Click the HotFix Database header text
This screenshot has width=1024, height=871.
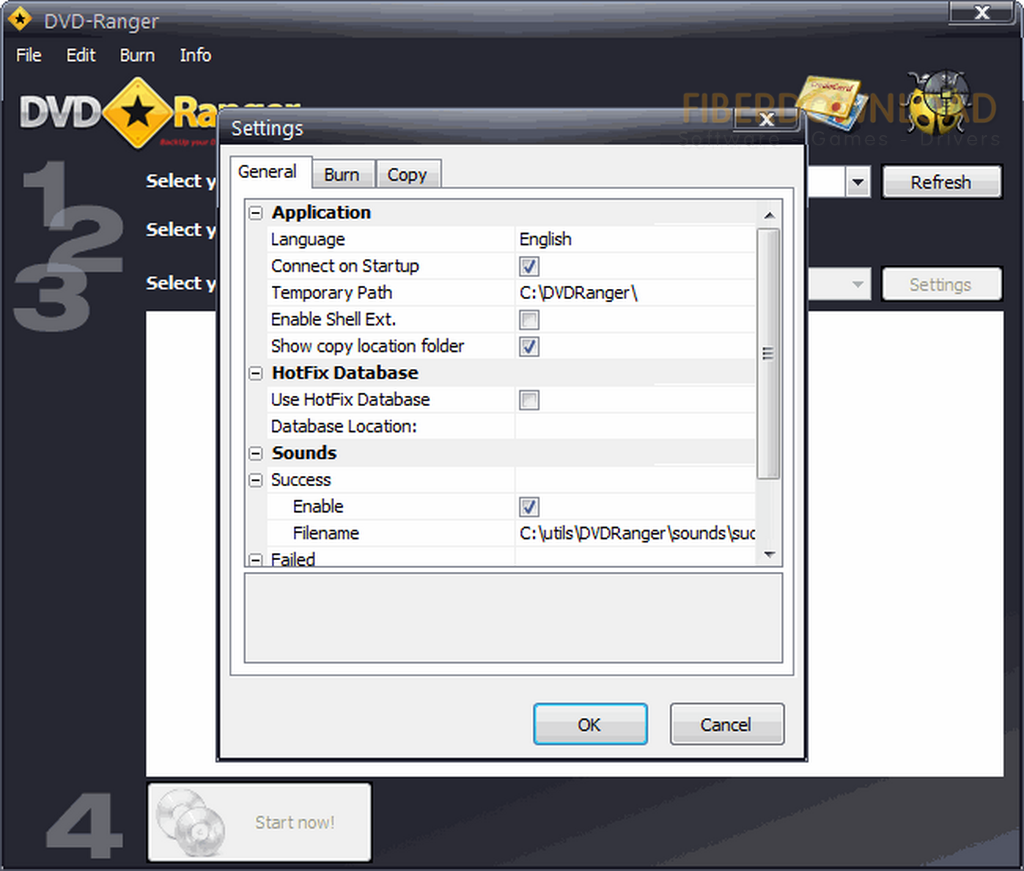(x=345, y=373)
